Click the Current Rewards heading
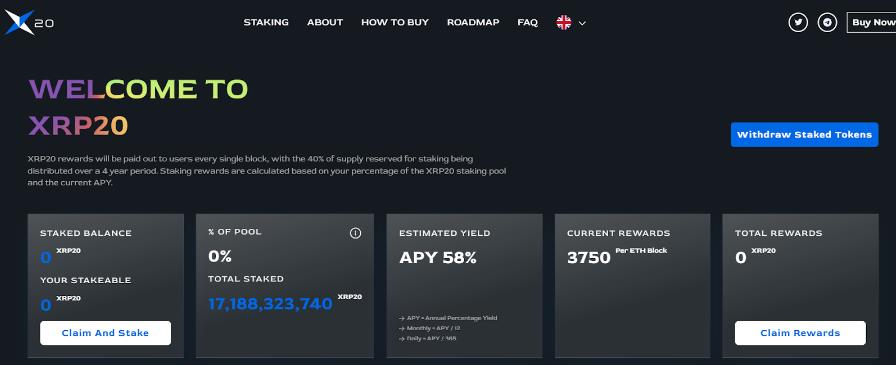Screen dimensions: 896x365 [x=618, y=233]
